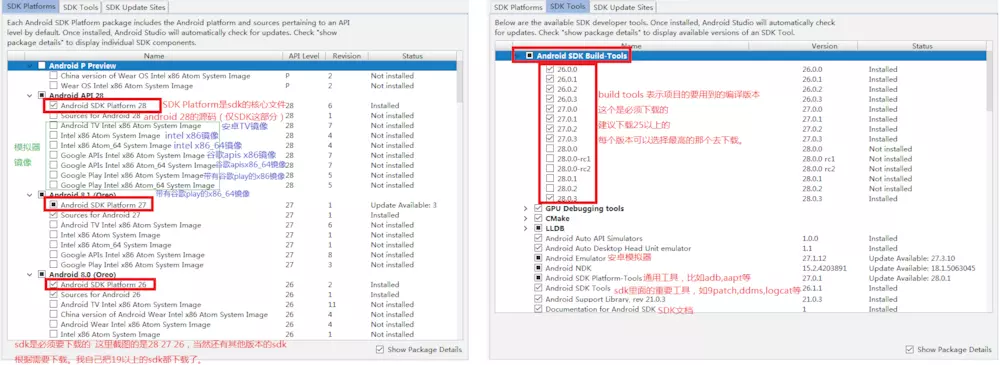Check China version of Wear OS system image
This screenshot has height=365, width=1000.
pyautogui.click(x=54, y=76)
